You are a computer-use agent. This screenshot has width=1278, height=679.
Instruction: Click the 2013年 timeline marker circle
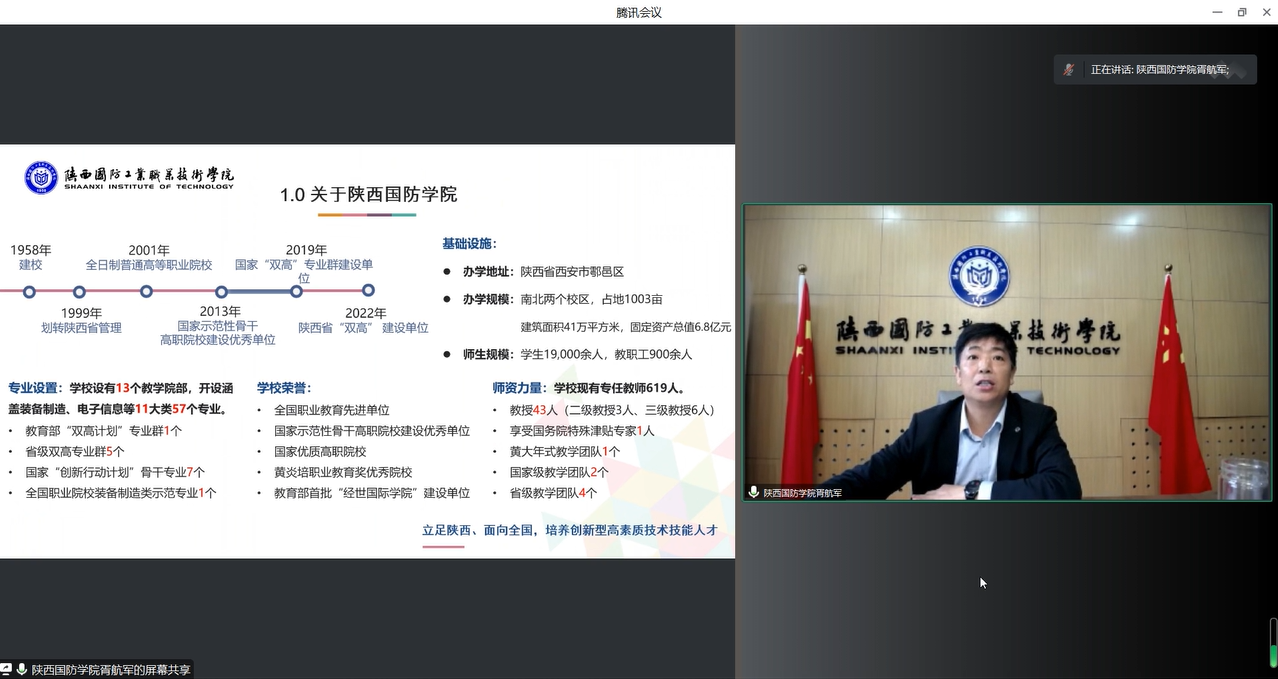tap(221, 292)
